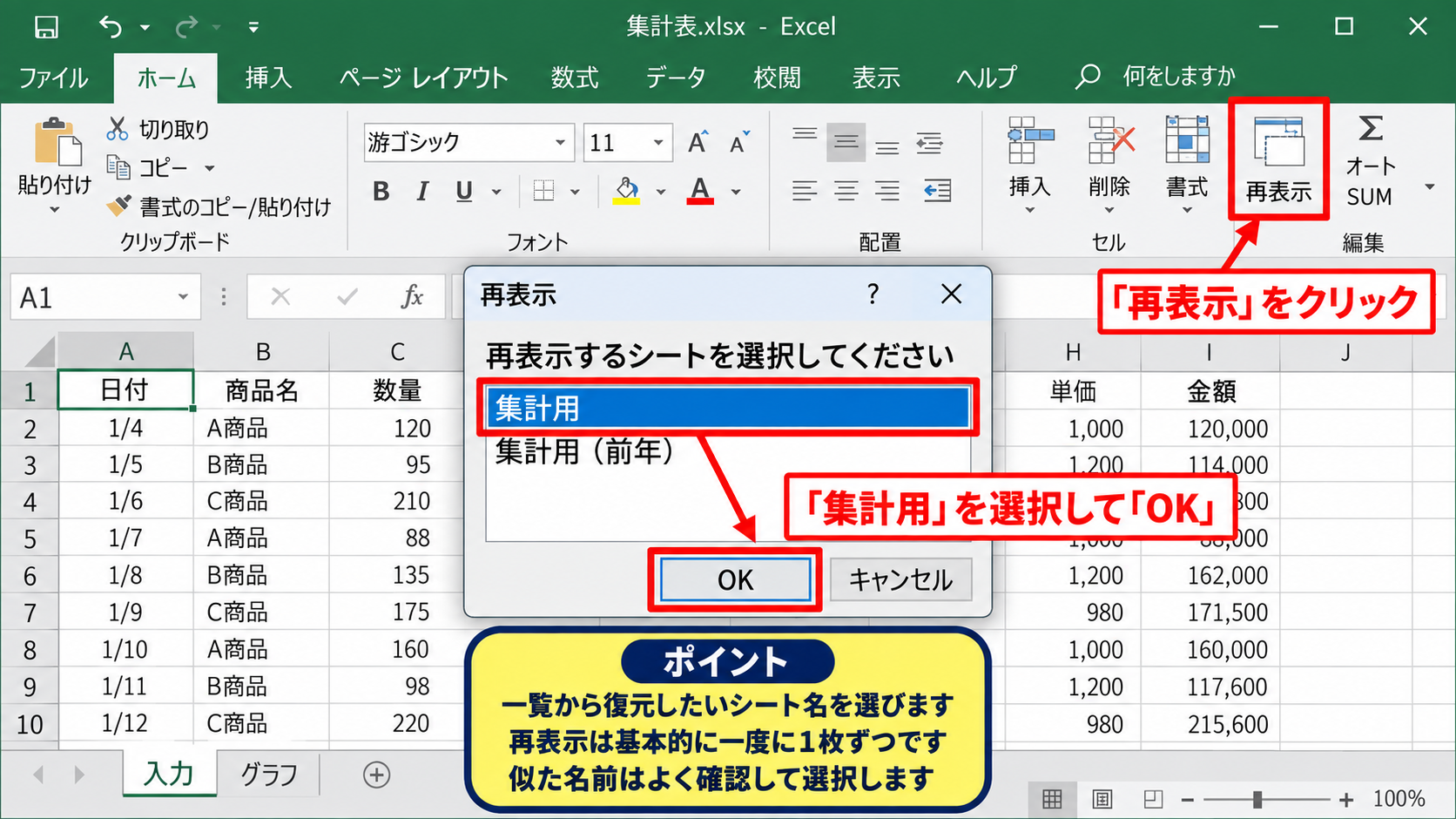The width and height of the screenshot is (1456, 819).
Task: Open the font size 11 dropdown
Action: [658, 142]
